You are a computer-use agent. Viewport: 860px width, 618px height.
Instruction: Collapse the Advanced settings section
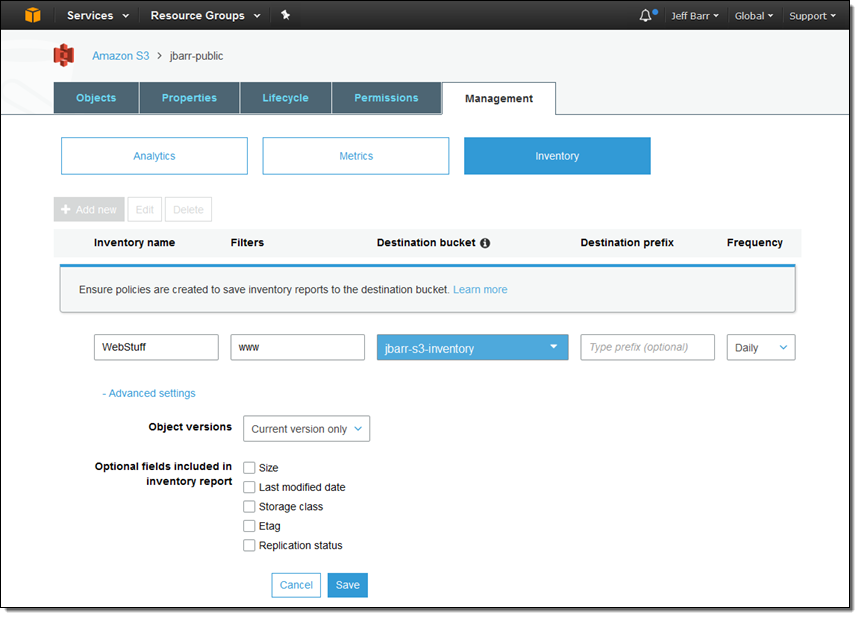[149, 393]
